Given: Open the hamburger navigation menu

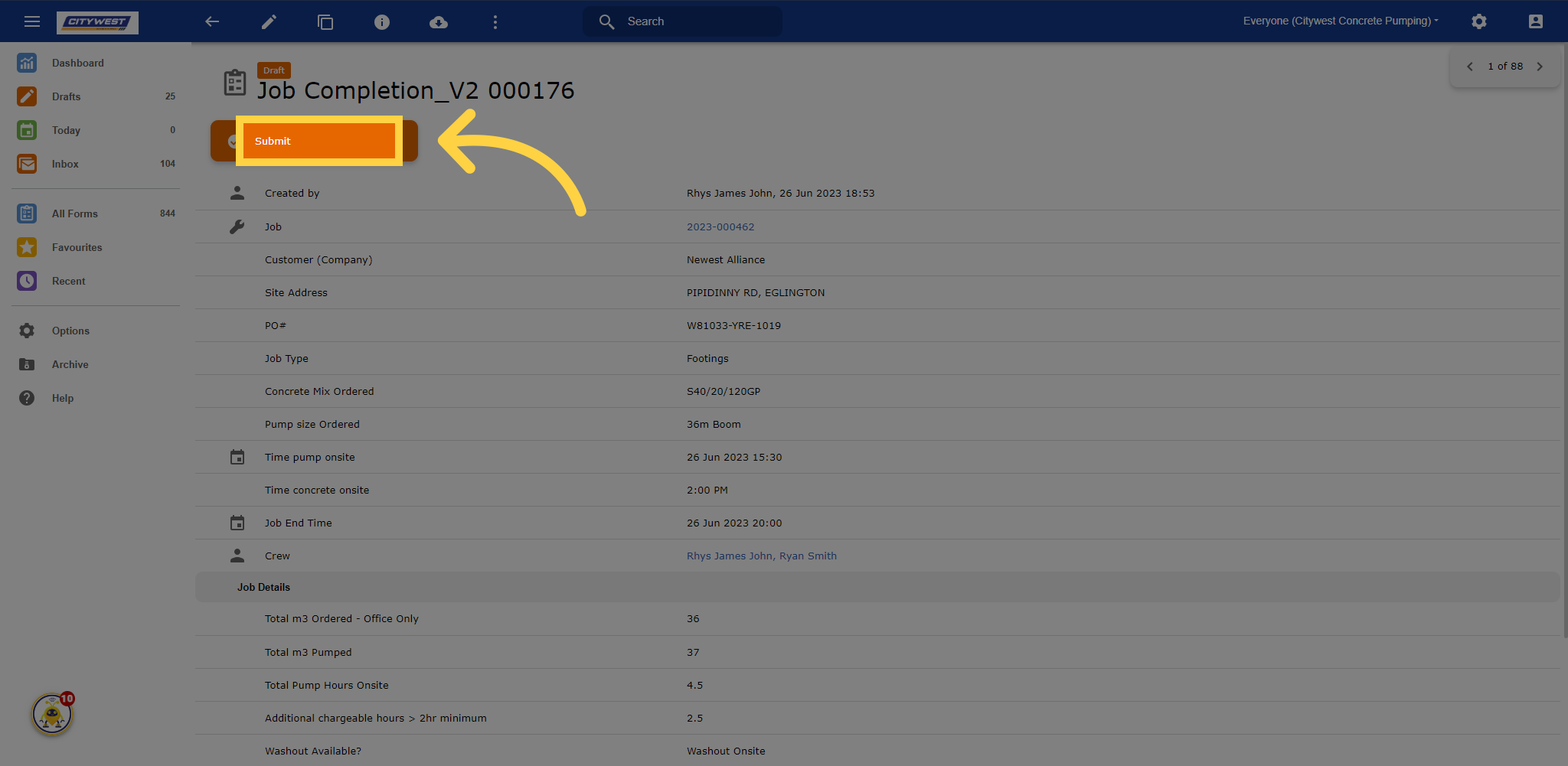Looking at the screenshot, I should pos(31,21).
